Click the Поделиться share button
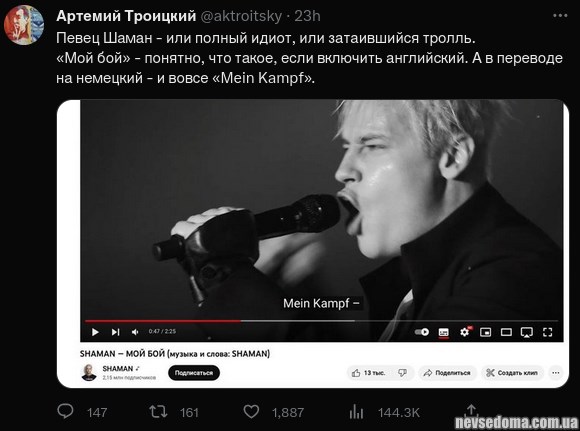The image size is (580, 431). click(447, 373)
